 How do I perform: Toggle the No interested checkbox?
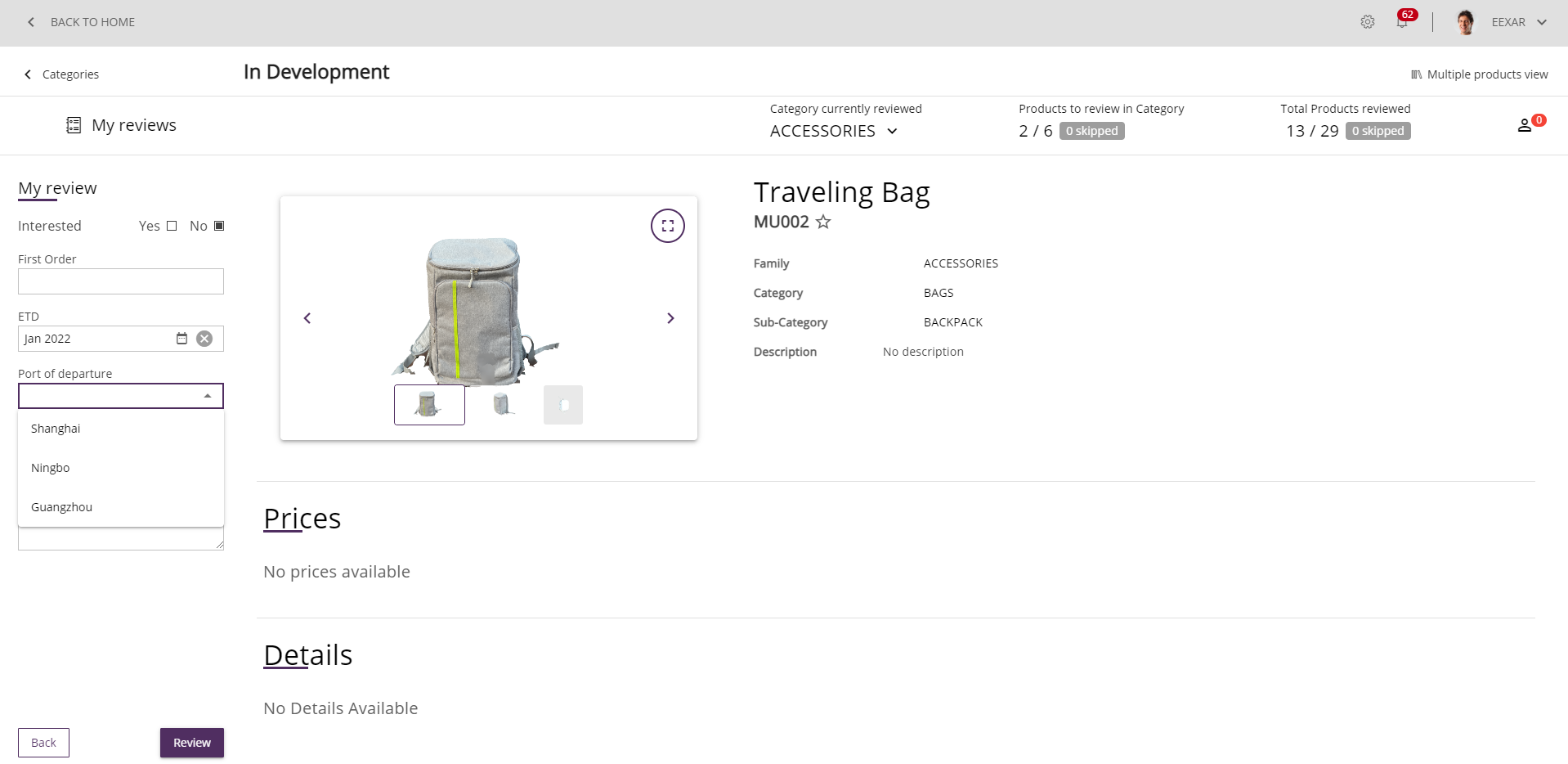pyautogui.click(x=219, y=226)
